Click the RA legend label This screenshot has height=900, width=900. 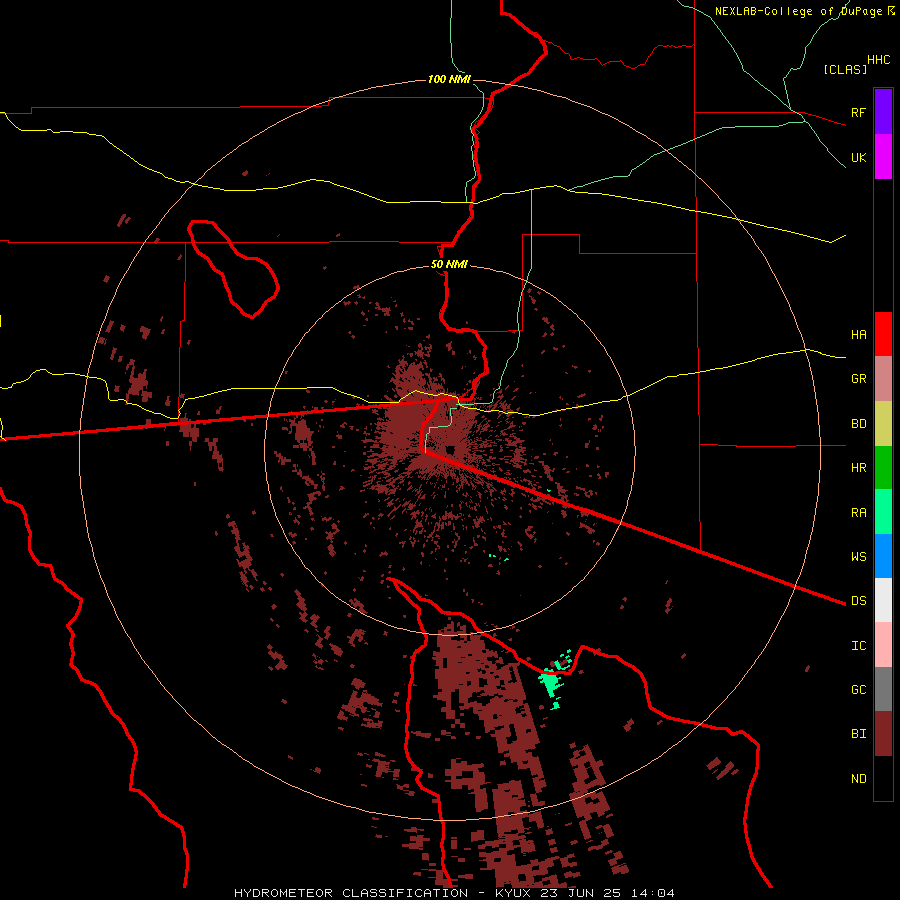858,513
